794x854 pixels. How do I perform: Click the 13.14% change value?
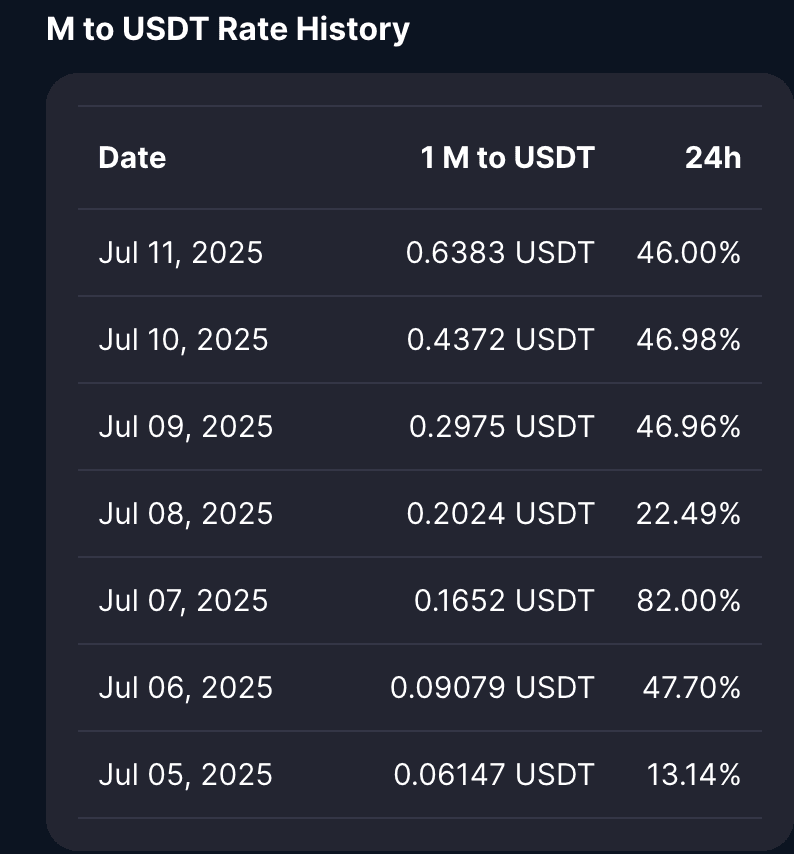click(x=692, y=775)
